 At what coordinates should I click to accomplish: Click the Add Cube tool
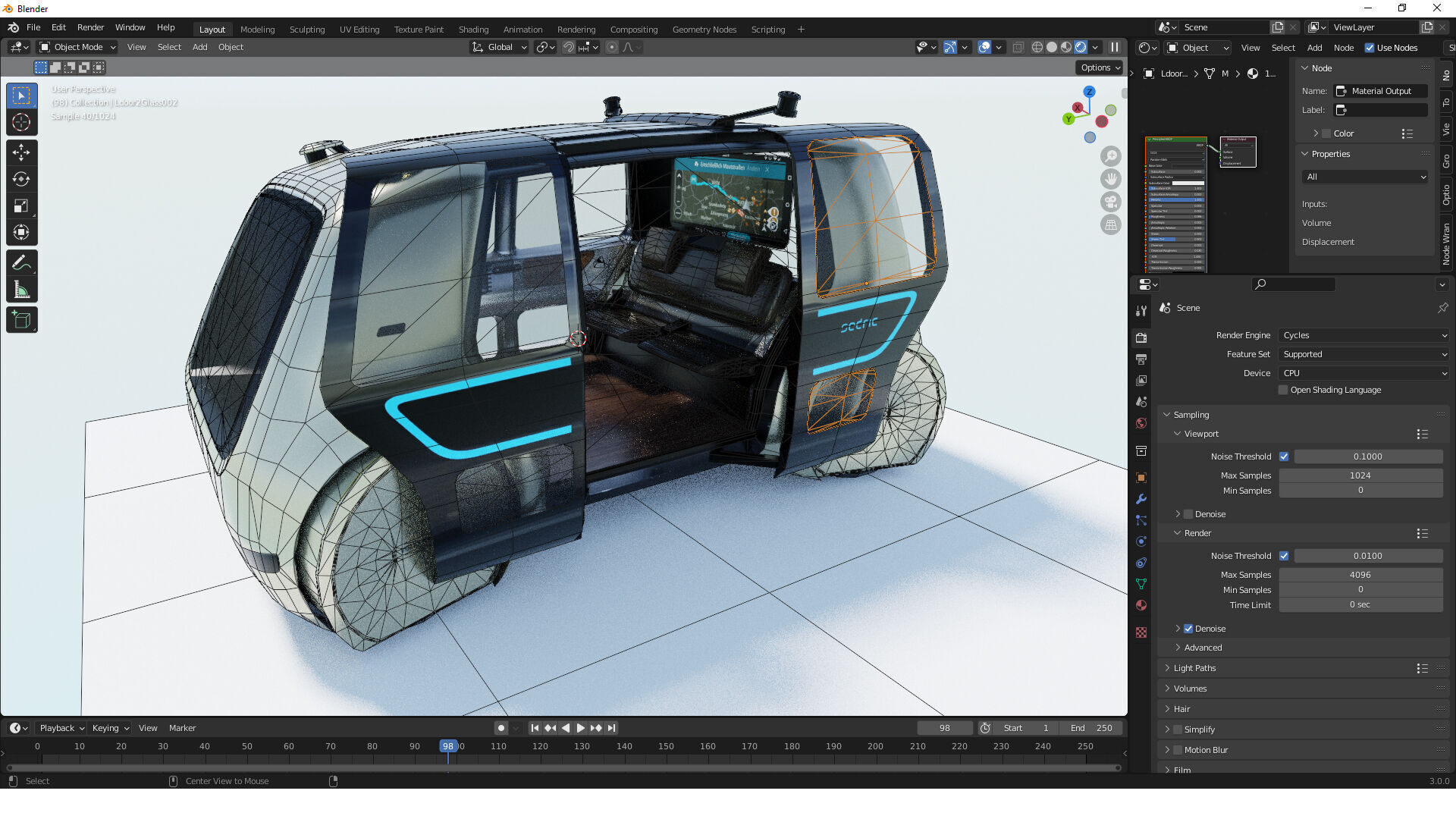pyautogui.click(x=21, y=320)
